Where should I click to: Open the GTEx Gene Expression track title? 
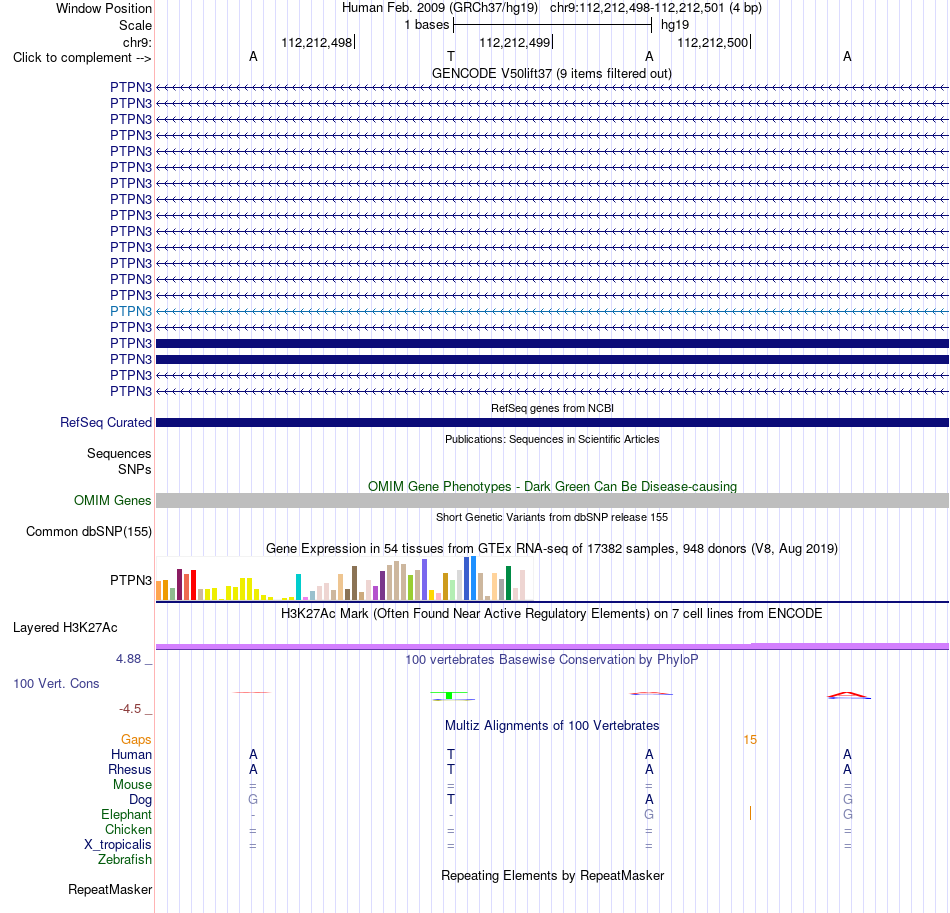pos(552,548)
